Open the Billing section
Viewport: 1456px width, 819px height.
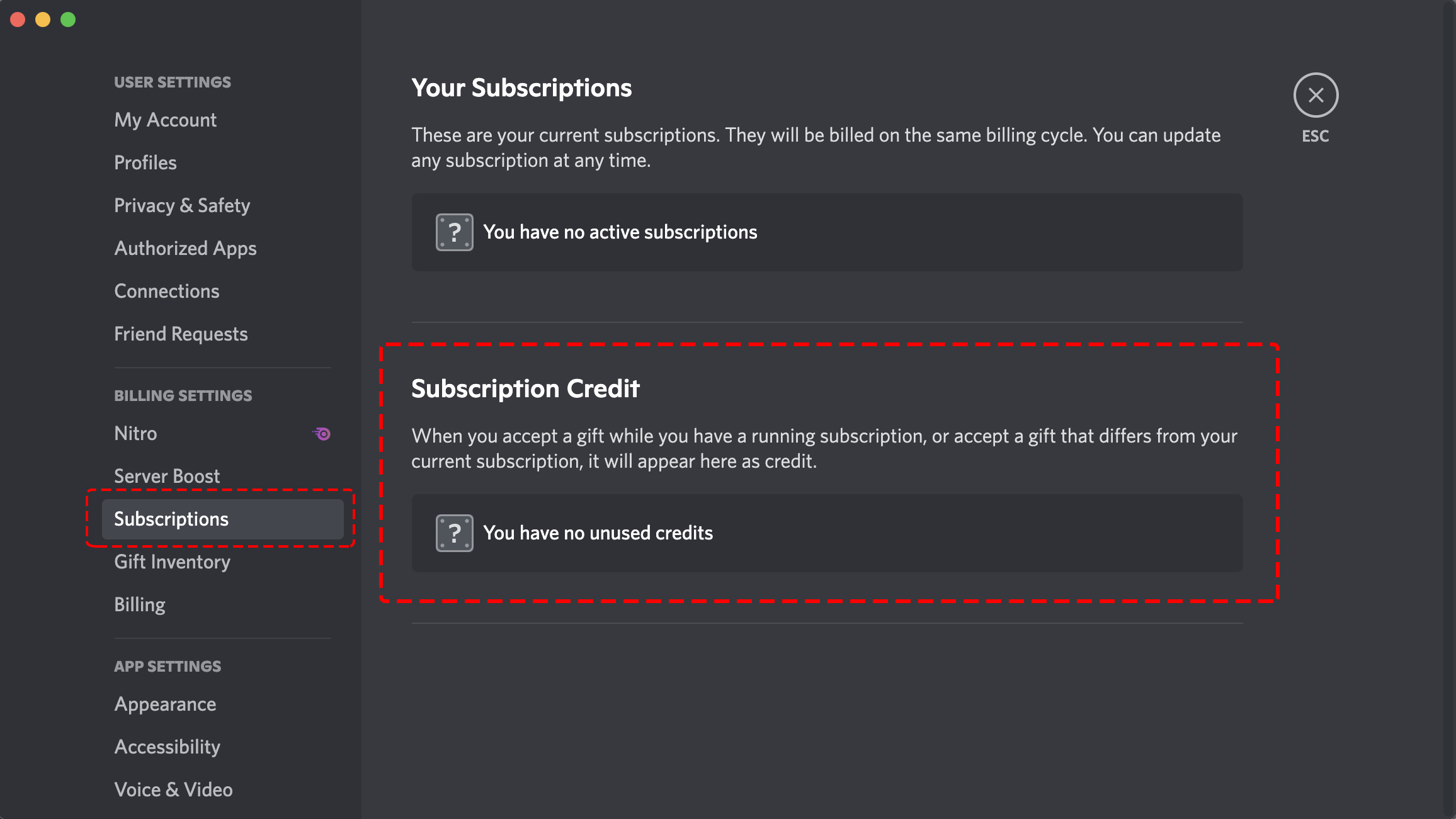click(139, 604)
